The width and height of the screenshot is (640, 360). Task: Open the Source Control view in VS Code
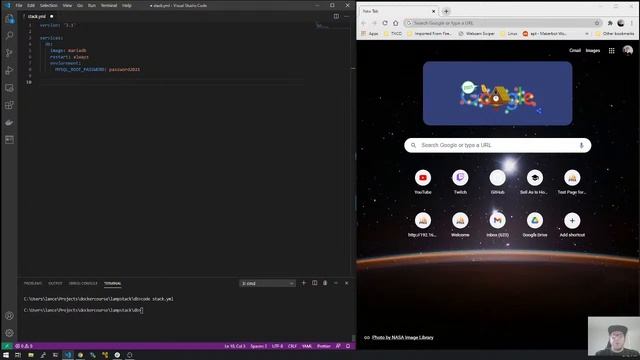click(x=9, y=53)
